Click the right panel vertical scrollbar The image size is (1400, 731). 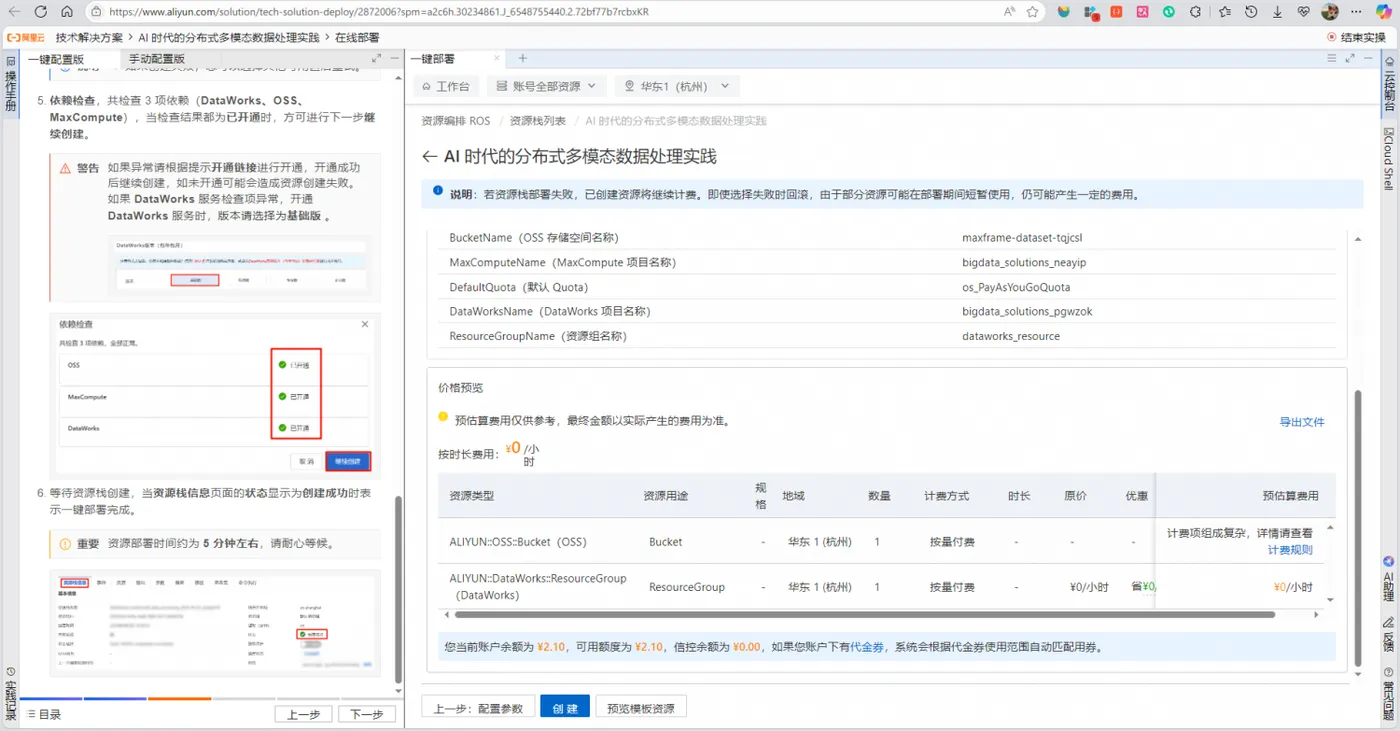coord(1357,529)
